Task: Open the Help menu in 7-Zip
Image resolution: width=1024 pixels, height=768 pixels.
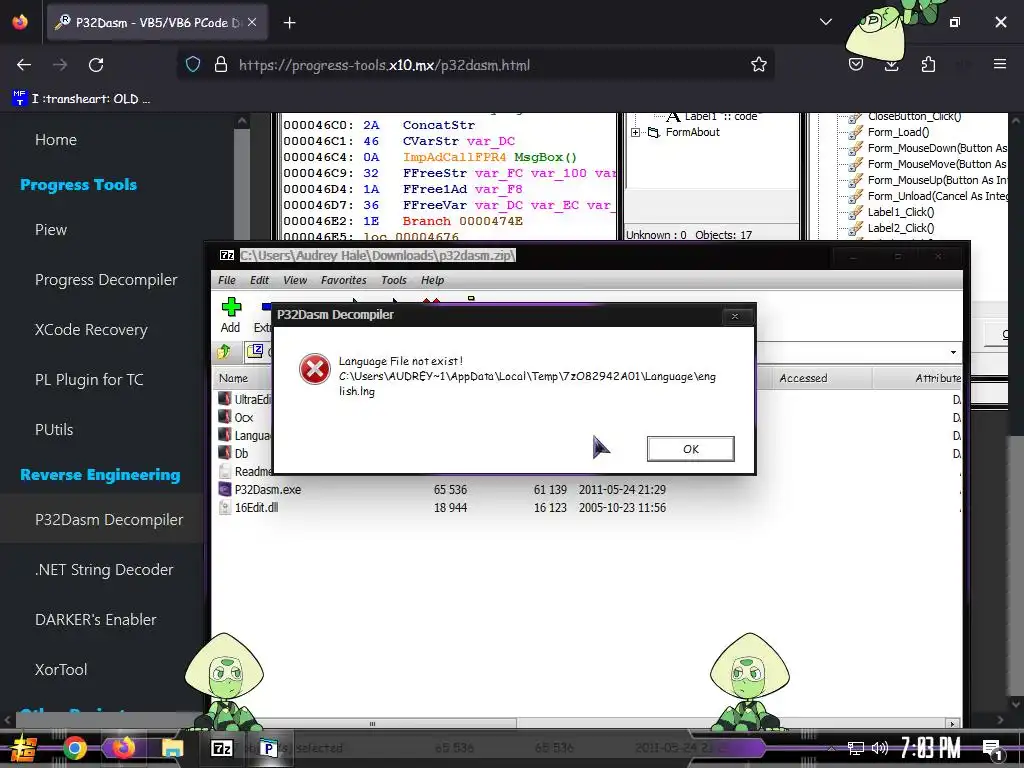Action: (x=432, y=280)
